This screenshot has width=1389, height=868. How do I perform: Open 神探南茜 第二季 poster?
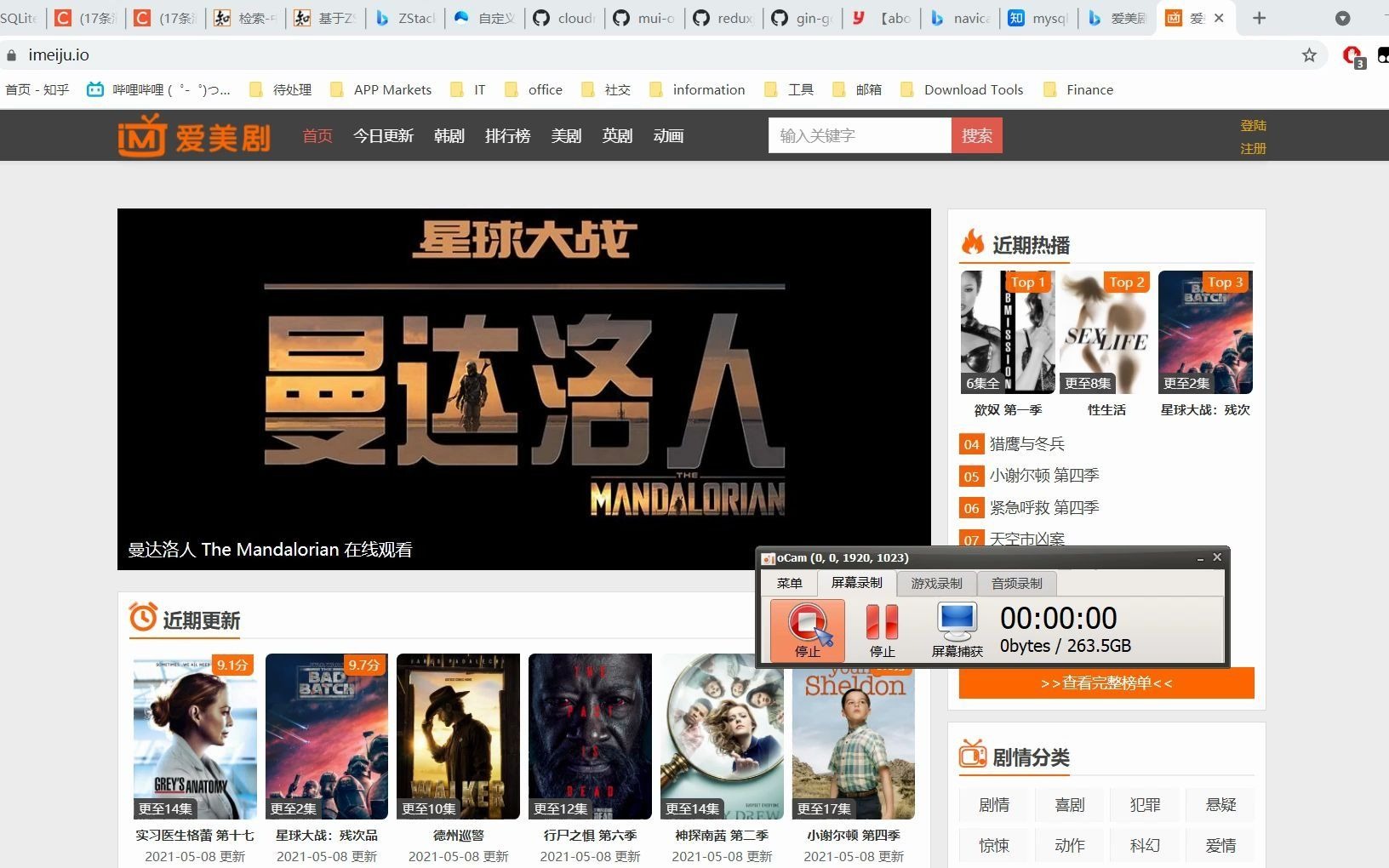tap(722, 737)
